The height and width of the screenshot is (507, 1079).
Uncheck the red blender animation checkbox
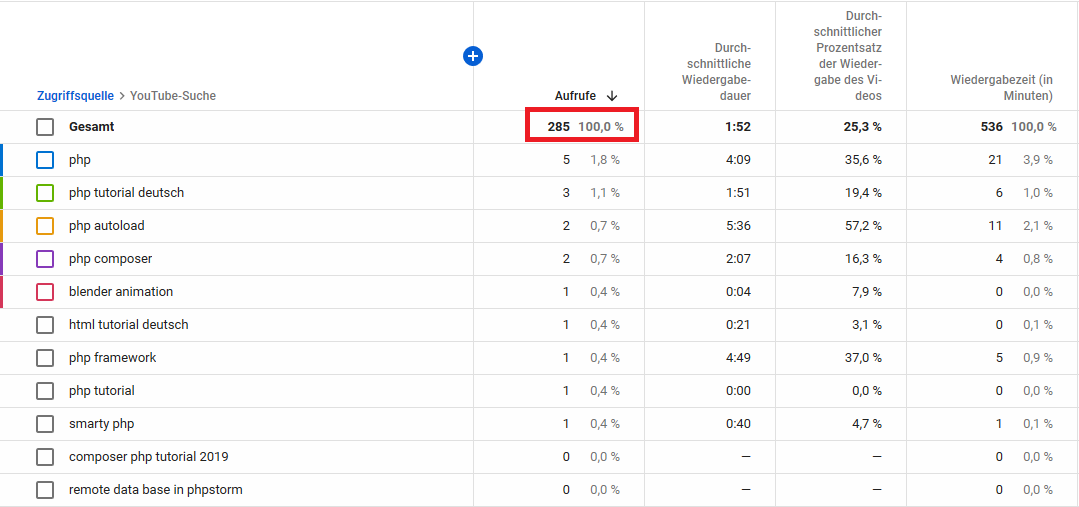point(45,292)
